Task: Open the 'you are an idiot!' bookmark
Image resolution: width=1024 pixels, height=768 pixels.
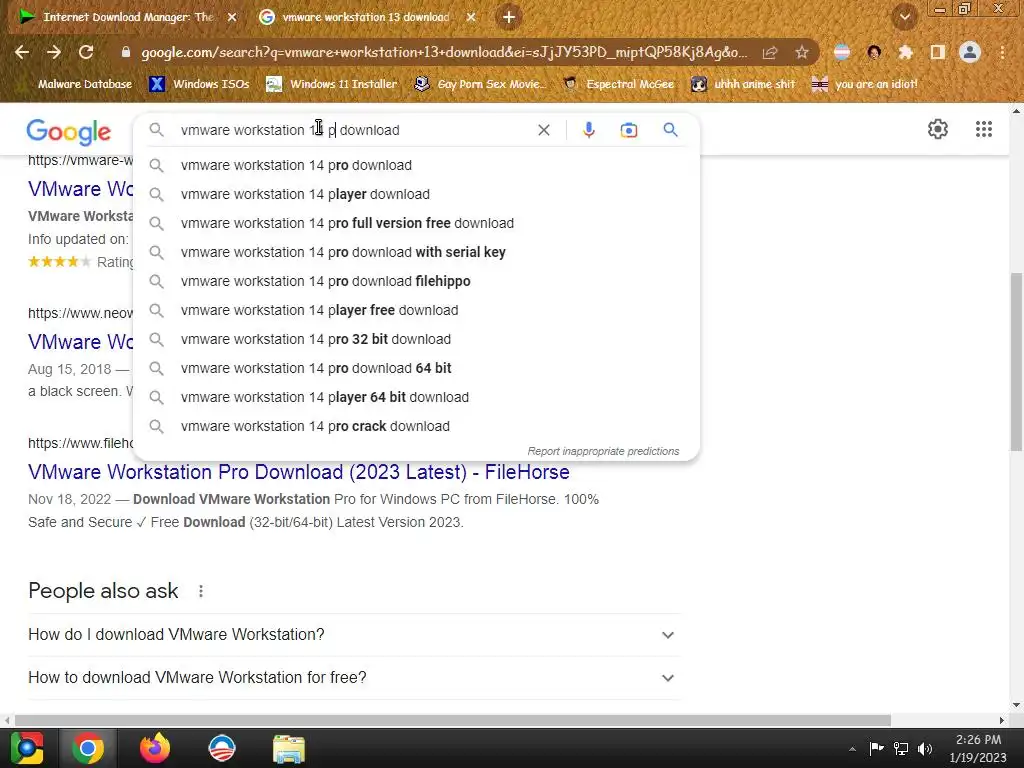Action: pyautogui.click(x=864, y=84)
